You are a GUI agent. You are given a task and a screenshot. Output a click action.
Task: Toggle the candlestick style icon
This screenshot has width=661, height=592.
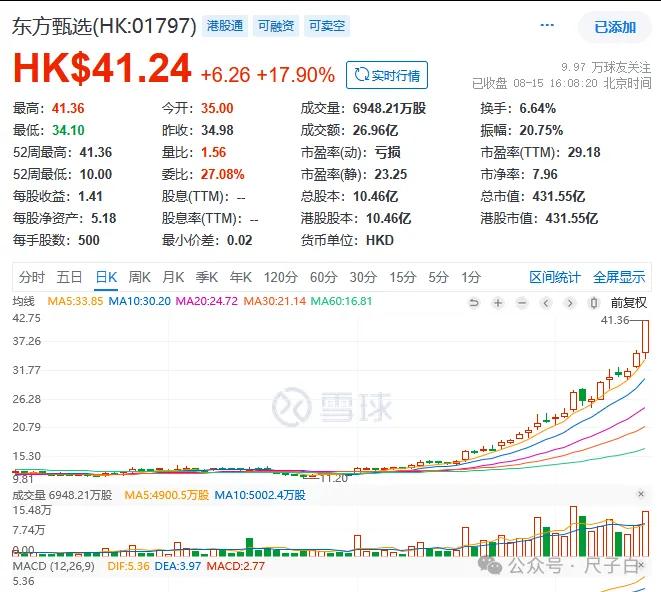click(x=594, y=303)
